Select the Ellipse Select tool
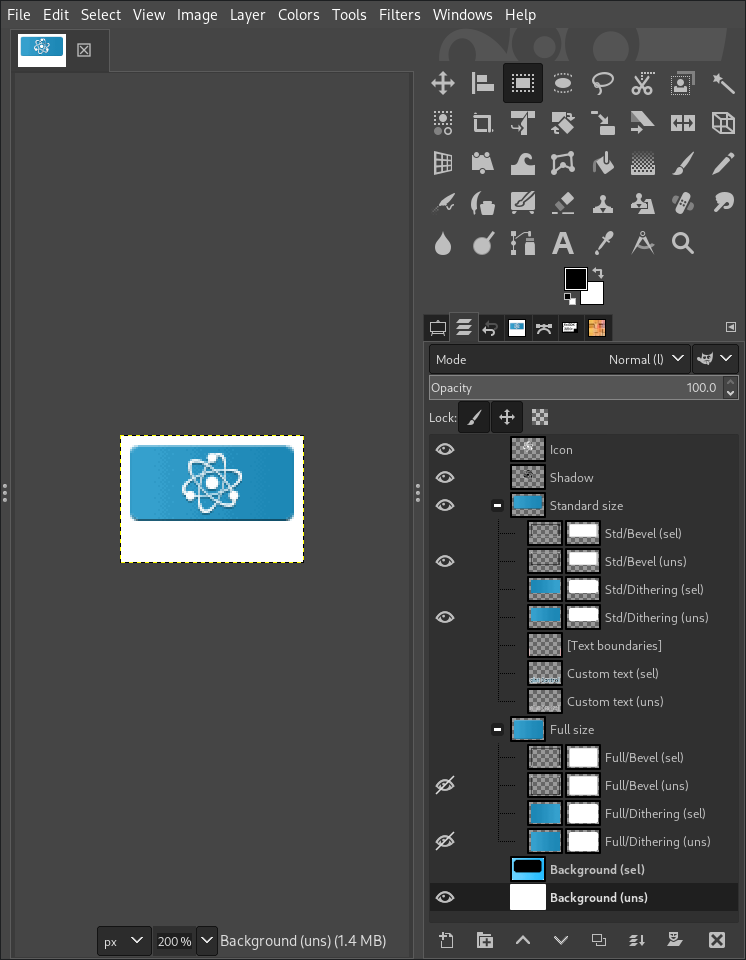Screen dimensions: 746x960 point(563,83)
